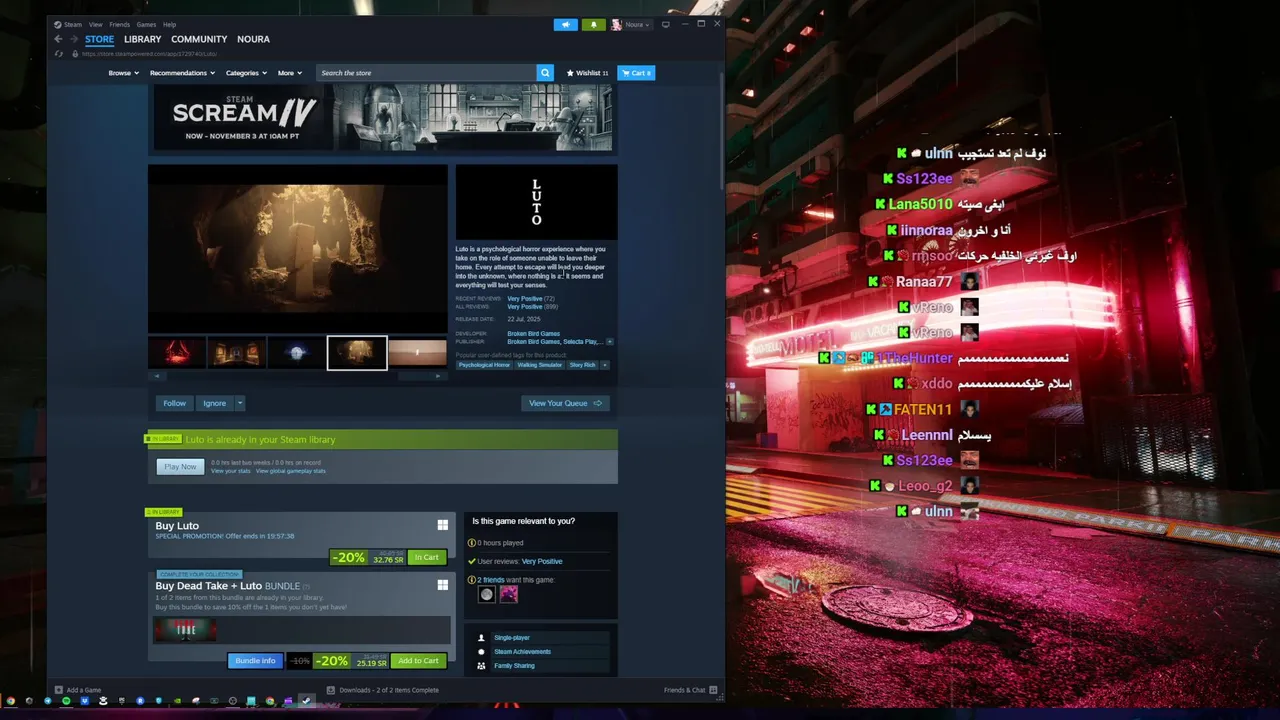Open the Friends menu
Screen dimensions: 1280x720
click(x=119, y=25)
